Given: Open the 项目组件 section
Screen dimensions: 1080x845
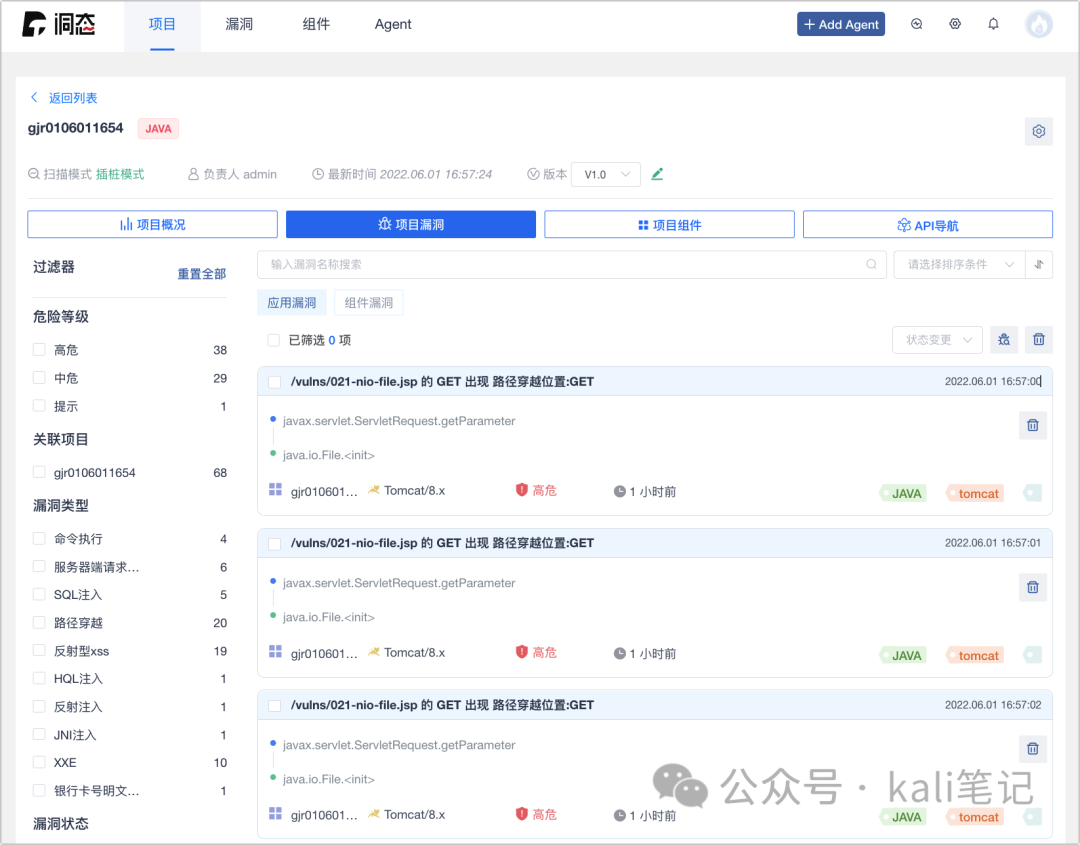Looking at the screenshot, I should pos(669,225).
